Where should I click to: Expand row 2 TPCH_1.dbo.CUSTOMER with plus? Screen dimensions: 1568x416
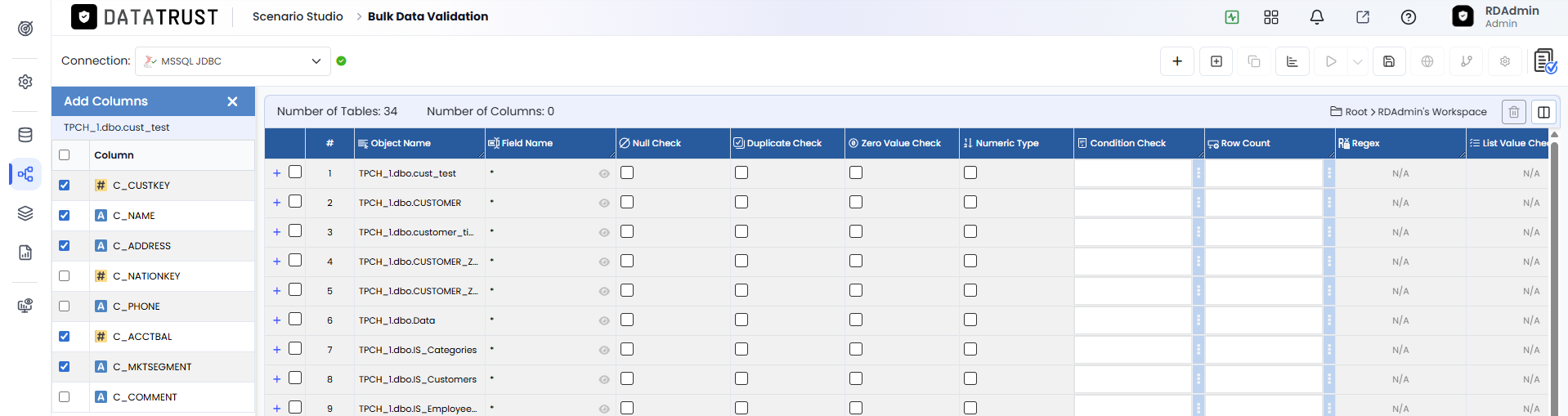tap(277, 203)
